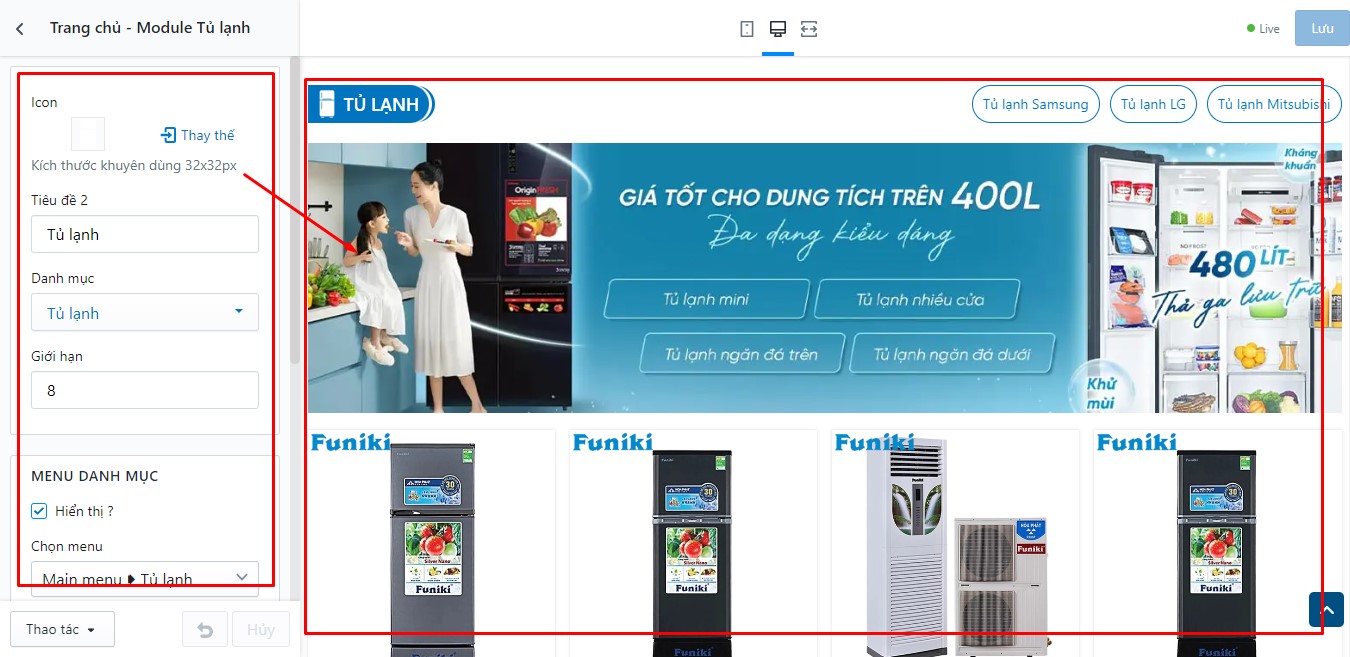
Task: Open the Danh mục dropdown
Action: click(145, 312)
